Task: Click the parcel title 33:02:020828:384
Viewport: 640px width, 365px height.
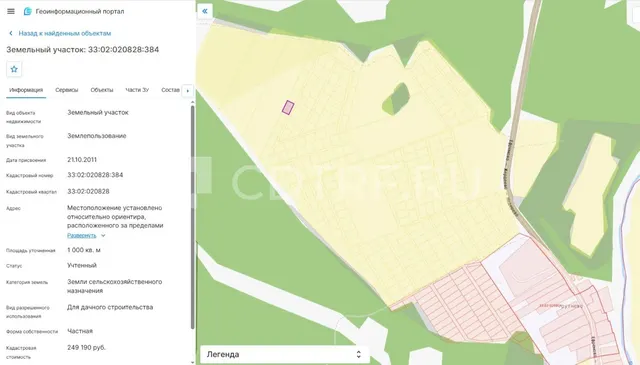Action: (82, 50)
